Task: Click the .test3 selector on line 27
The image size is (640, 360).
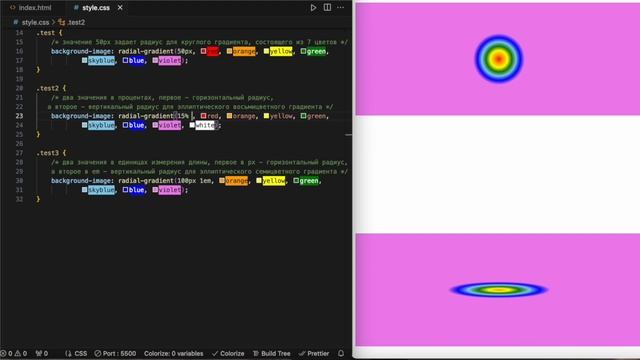Action: pos(47,153)
